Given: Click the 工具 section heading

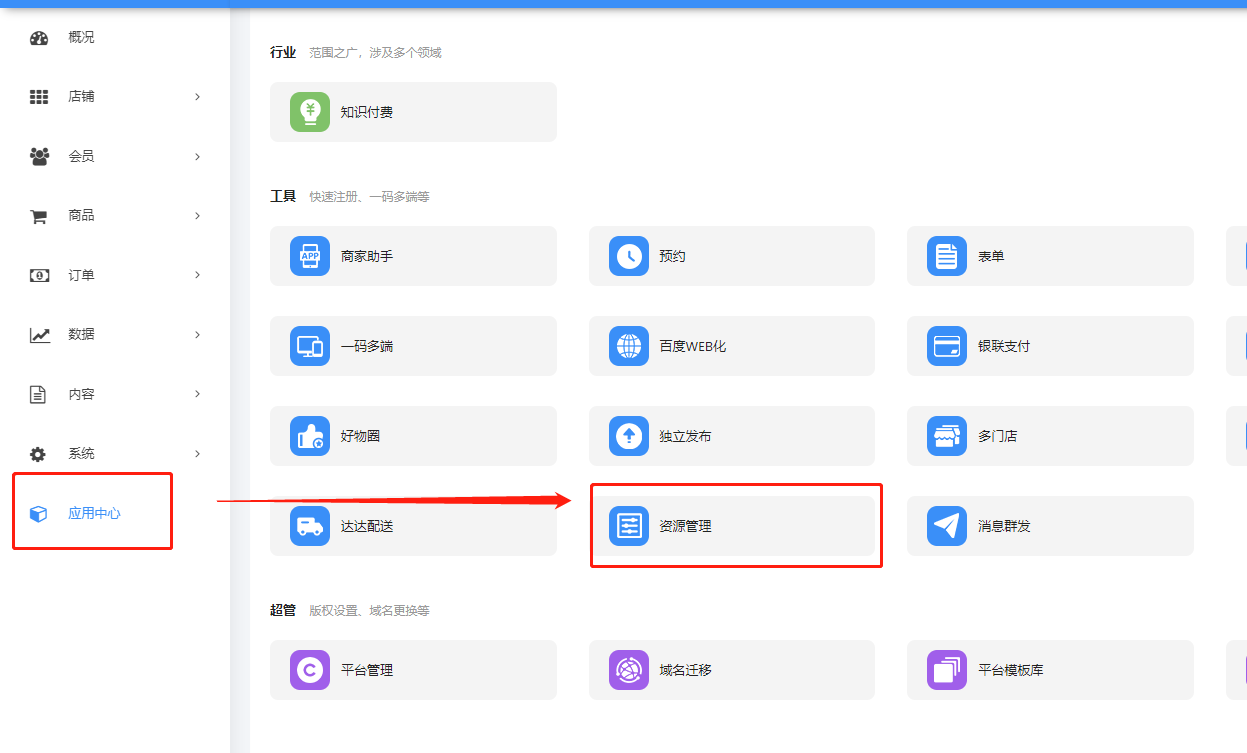Looking at the screenshot, I should click(283, 197).
